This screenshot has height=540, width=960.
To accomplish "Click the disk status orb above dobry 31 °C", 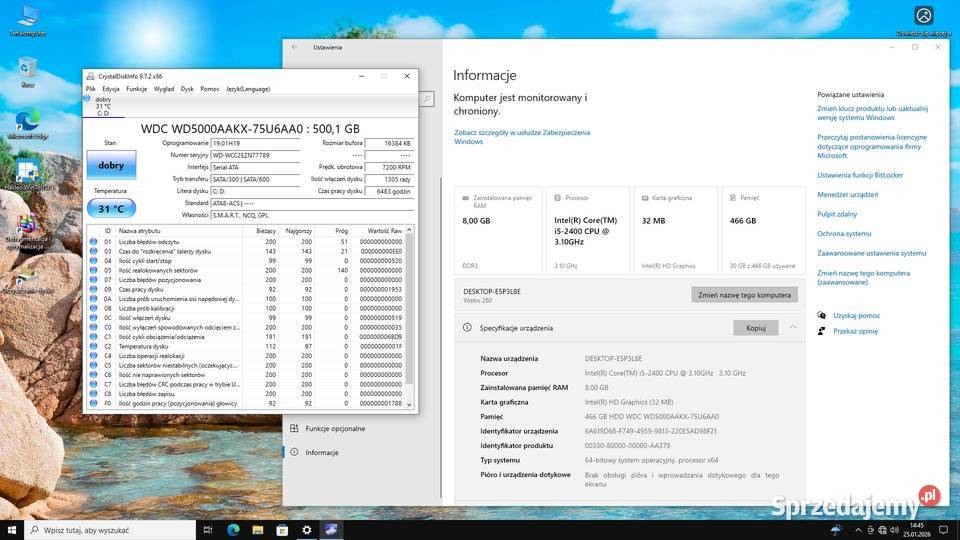I will (x=87, y=99).
